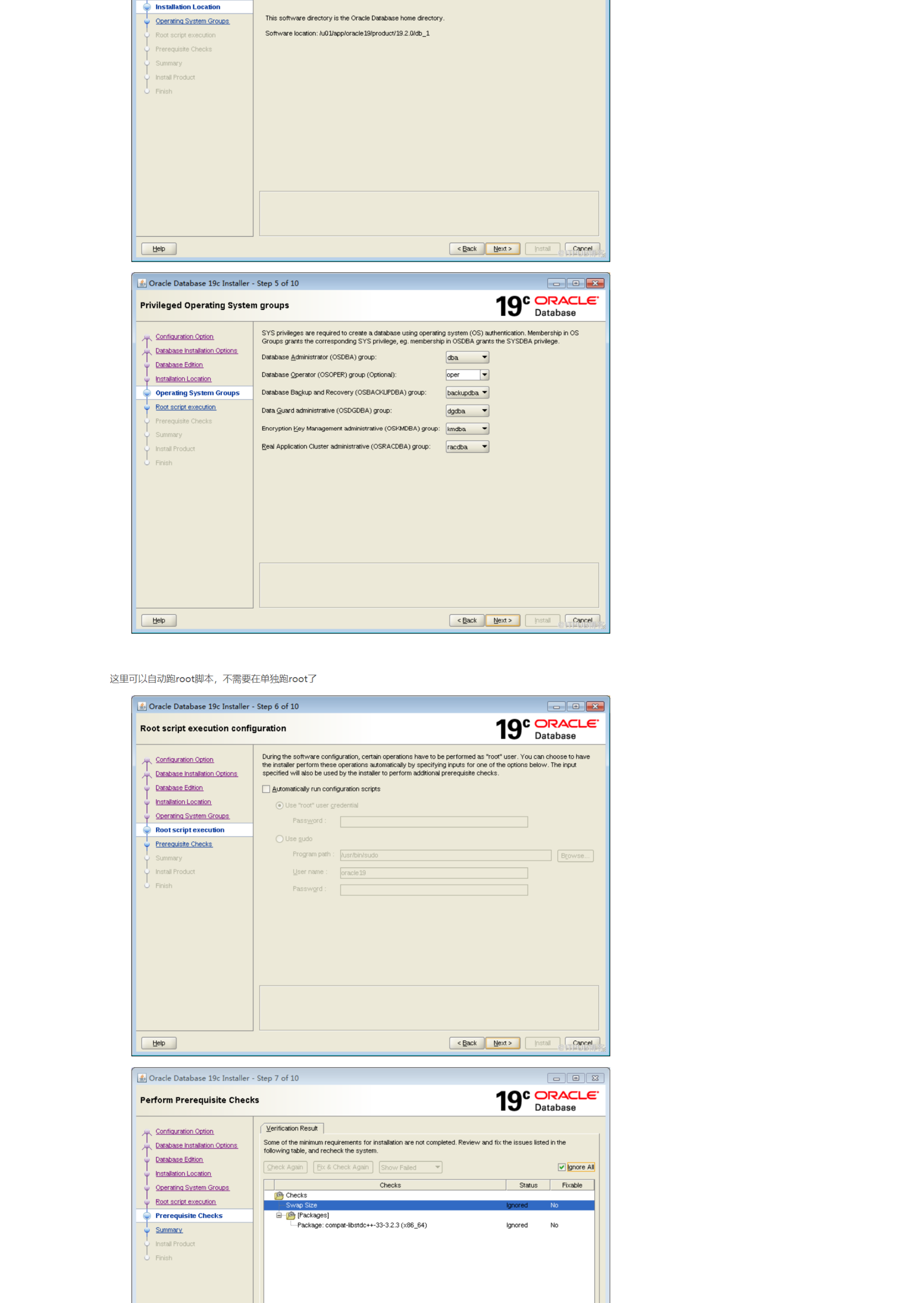Uncheck the Ignore All checkbox
The image size is (924, 1303).
coord(561,1167)
